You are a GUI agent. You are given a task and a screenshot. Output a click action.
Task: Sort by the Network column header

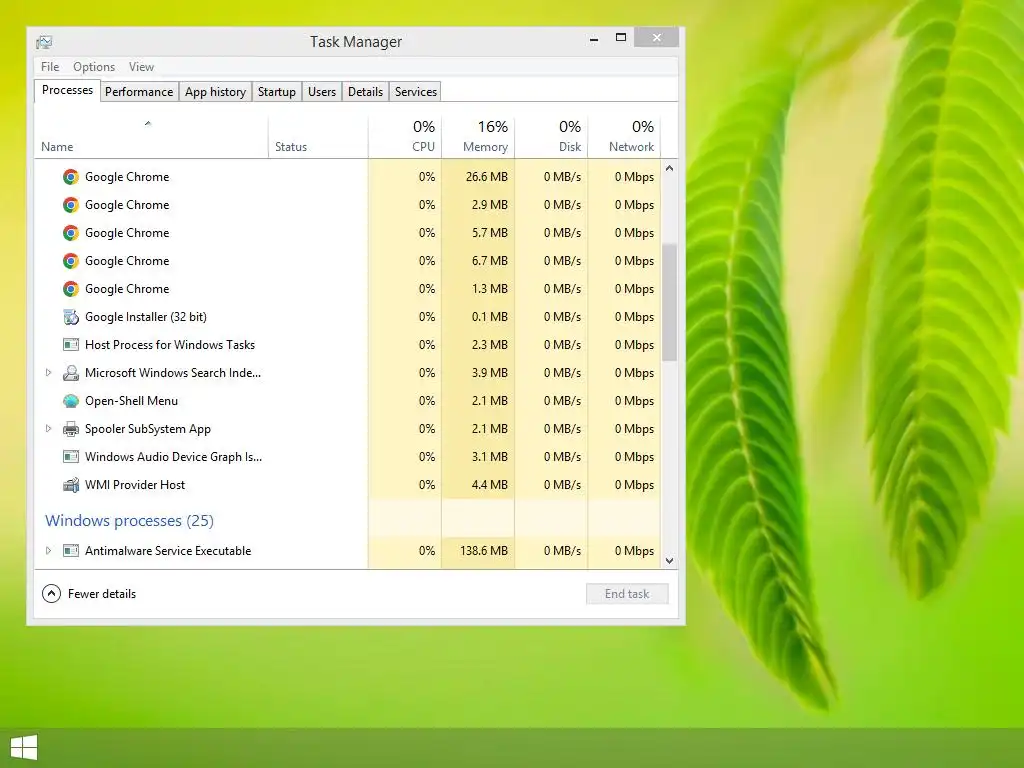click(624, 137)
